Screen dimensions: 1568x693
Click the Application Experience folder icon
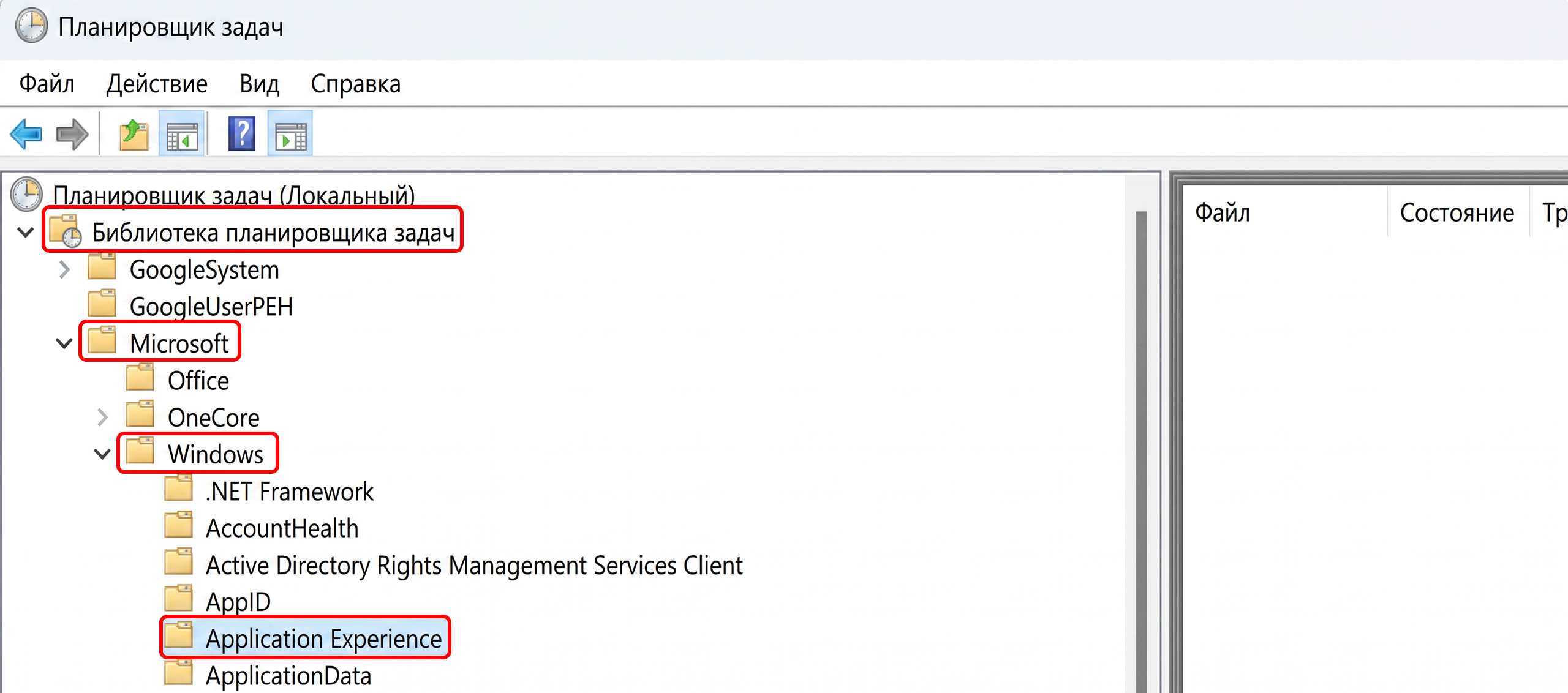[x=179, y=635]
